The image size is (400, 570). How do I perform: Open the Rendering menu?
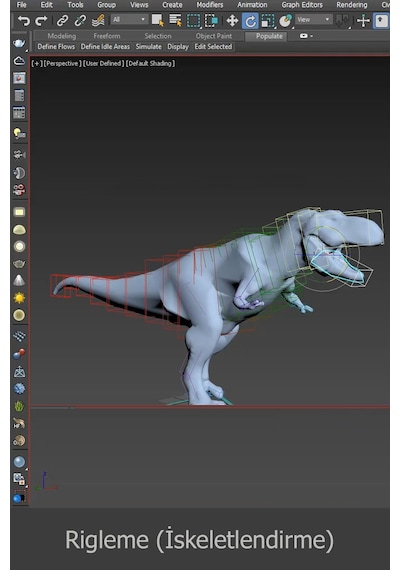pyautogui.click(x=352, y=5)
